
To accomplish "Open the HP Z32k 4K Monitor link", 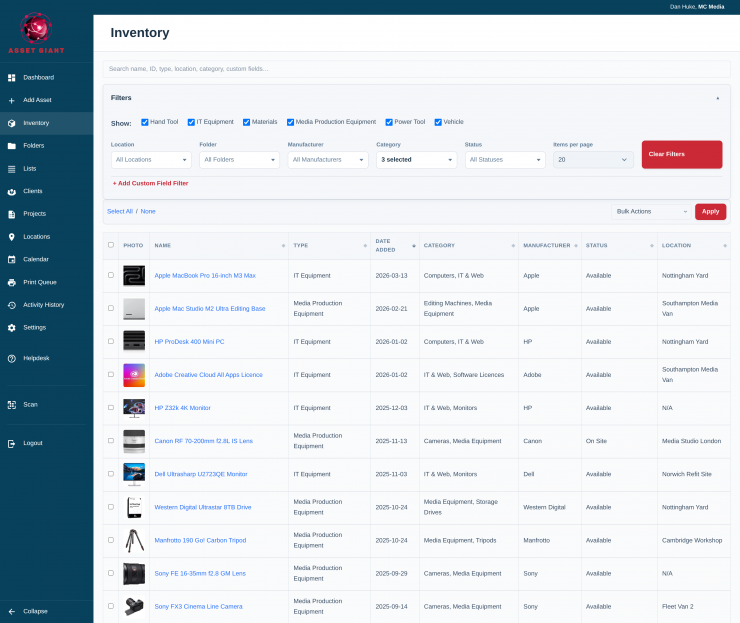I will click(x=183, y=408).
